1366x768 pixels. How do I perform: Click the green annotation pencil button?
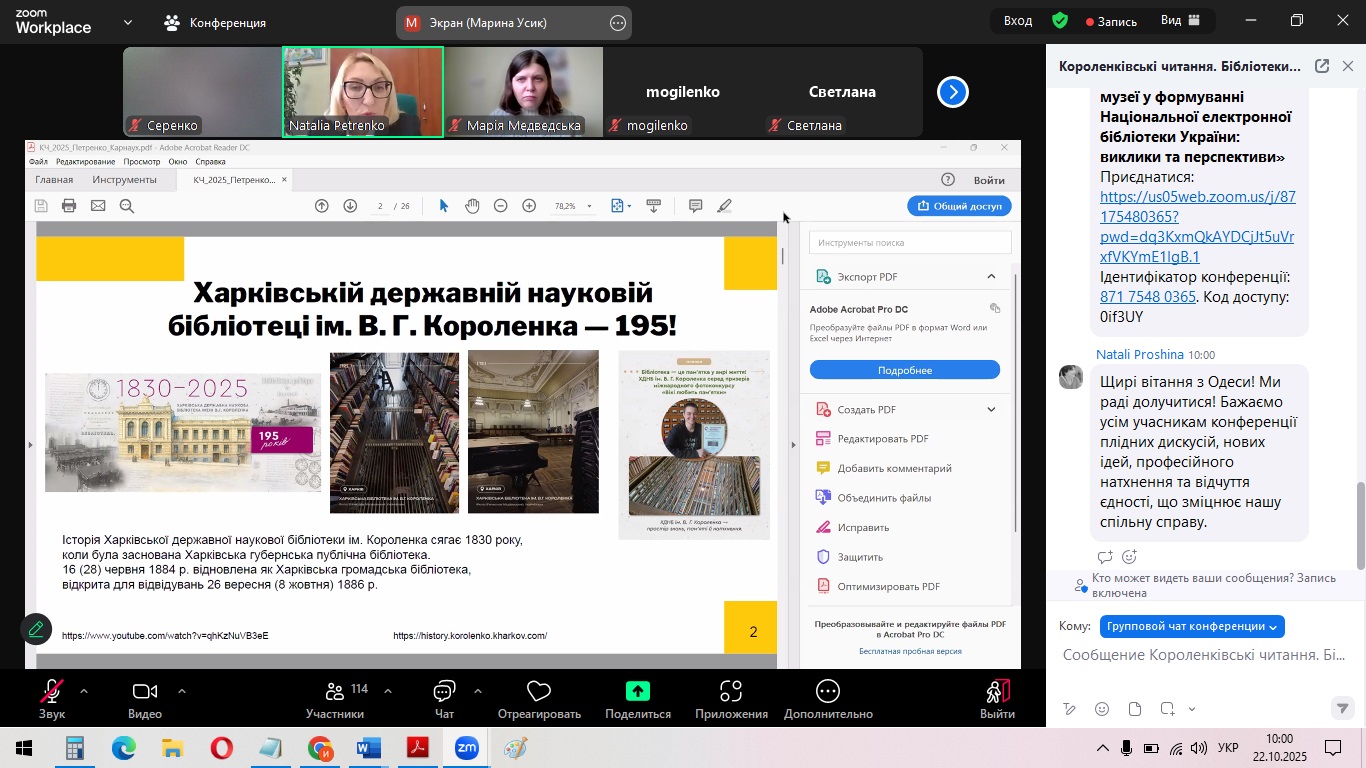point(36,629)
